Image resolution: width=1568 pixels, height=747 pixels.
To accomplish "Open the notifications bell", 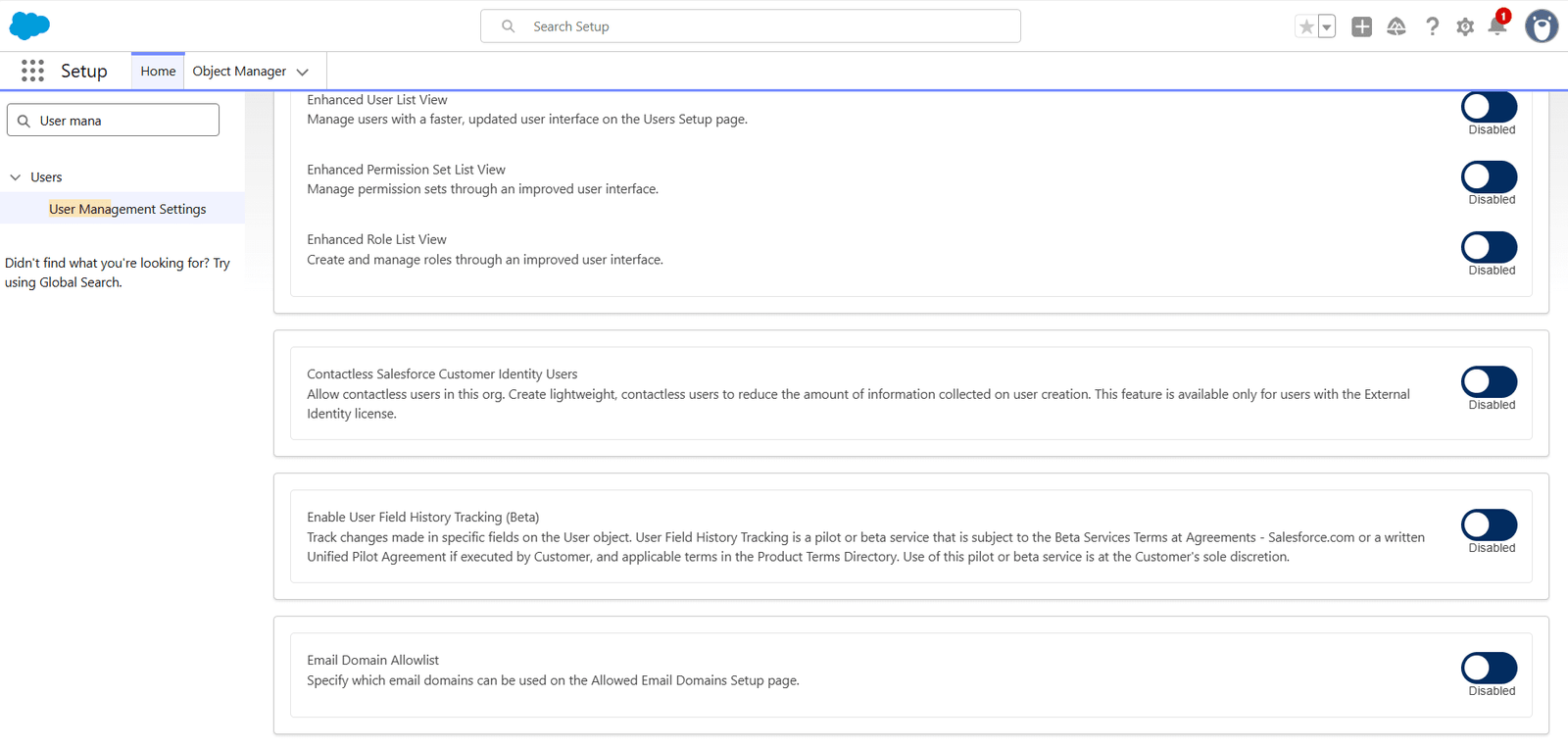I will tap(1497, 25).
